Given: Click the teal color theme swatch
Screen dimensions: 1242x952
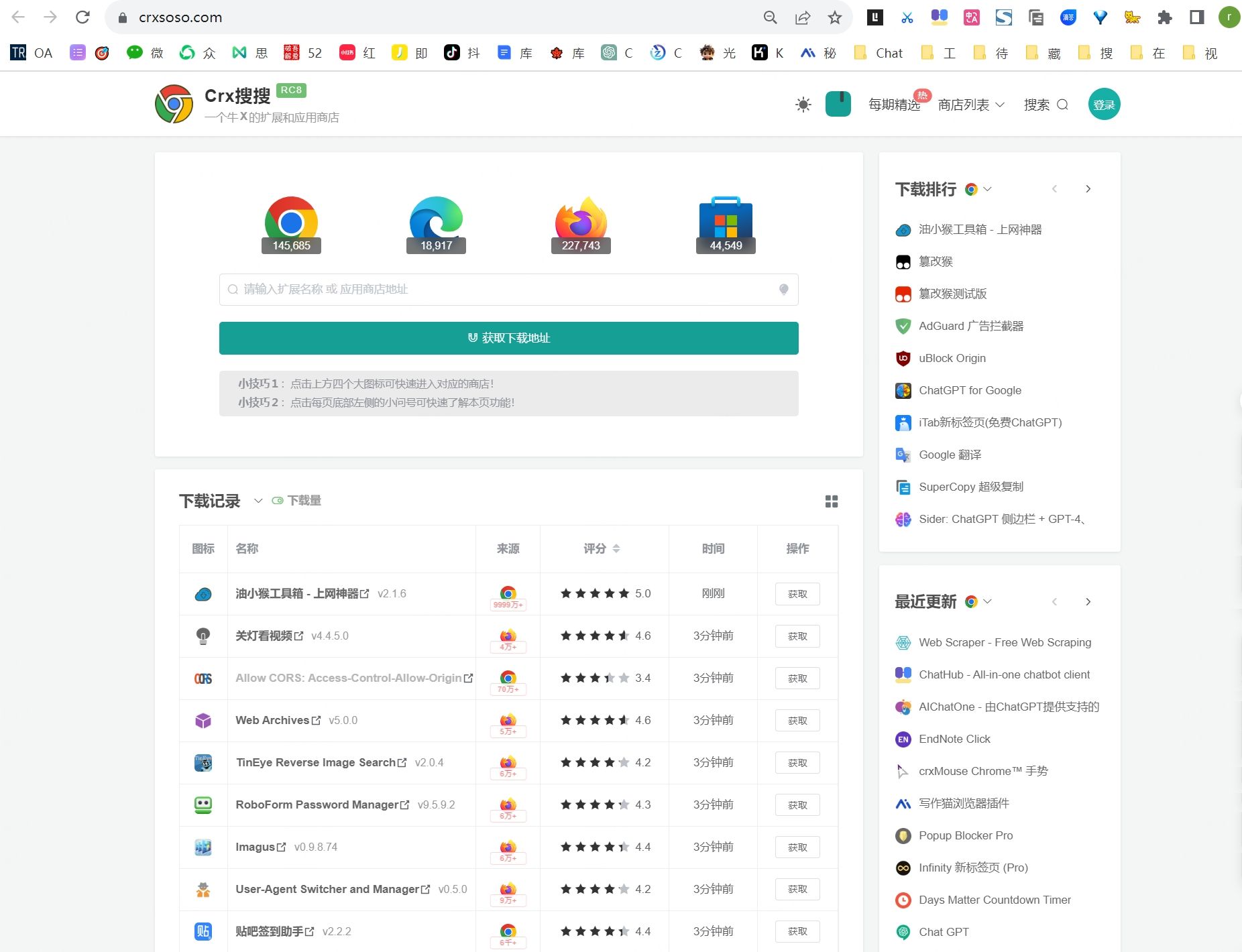Looking at the screenshot, I should 838,105.
